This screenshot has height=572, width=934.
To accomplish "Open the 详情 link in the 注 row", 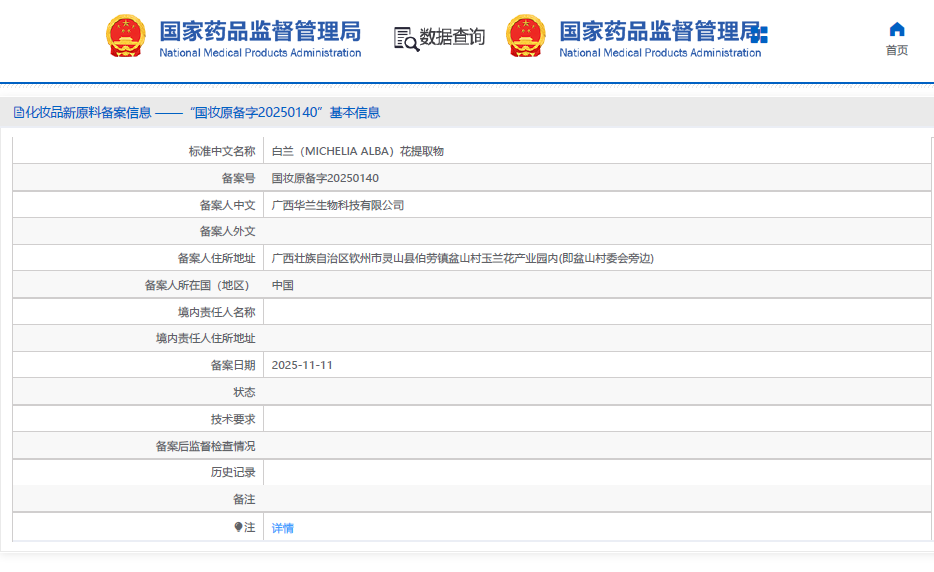I will (x=283, y=528).
